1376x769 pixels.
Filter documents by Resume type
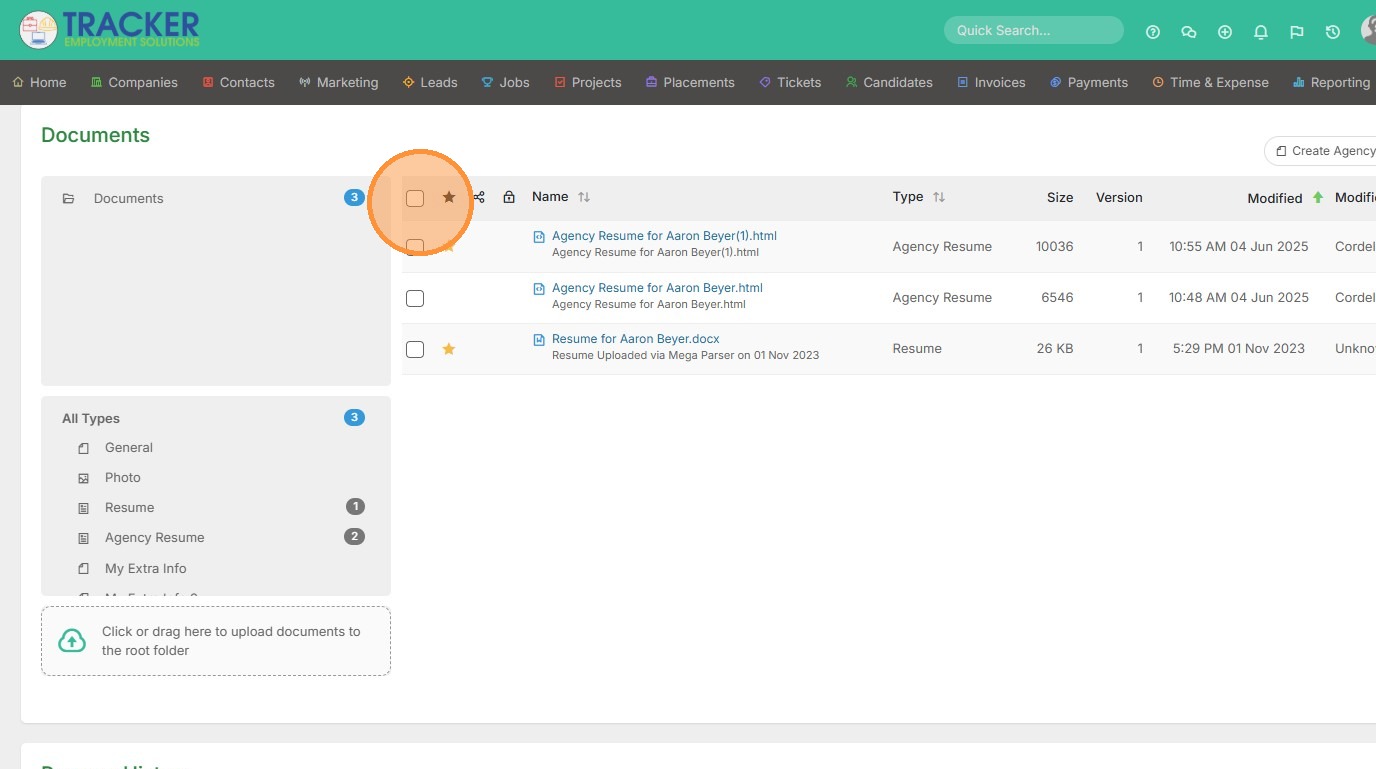(x=130, y=508)
